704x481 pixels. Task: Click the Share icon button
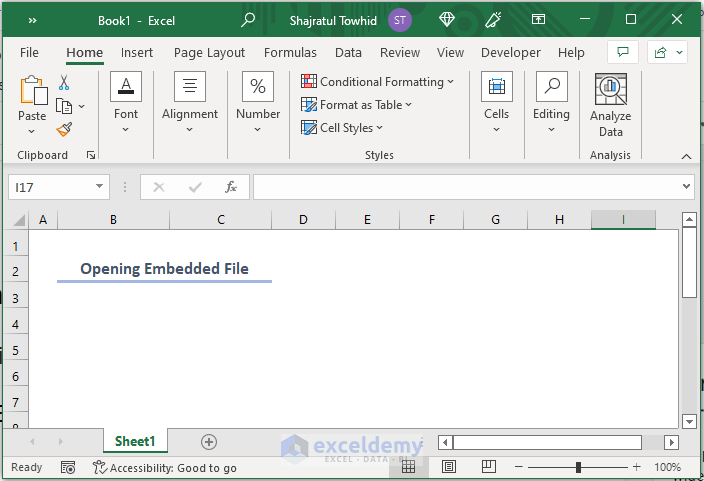660,53
